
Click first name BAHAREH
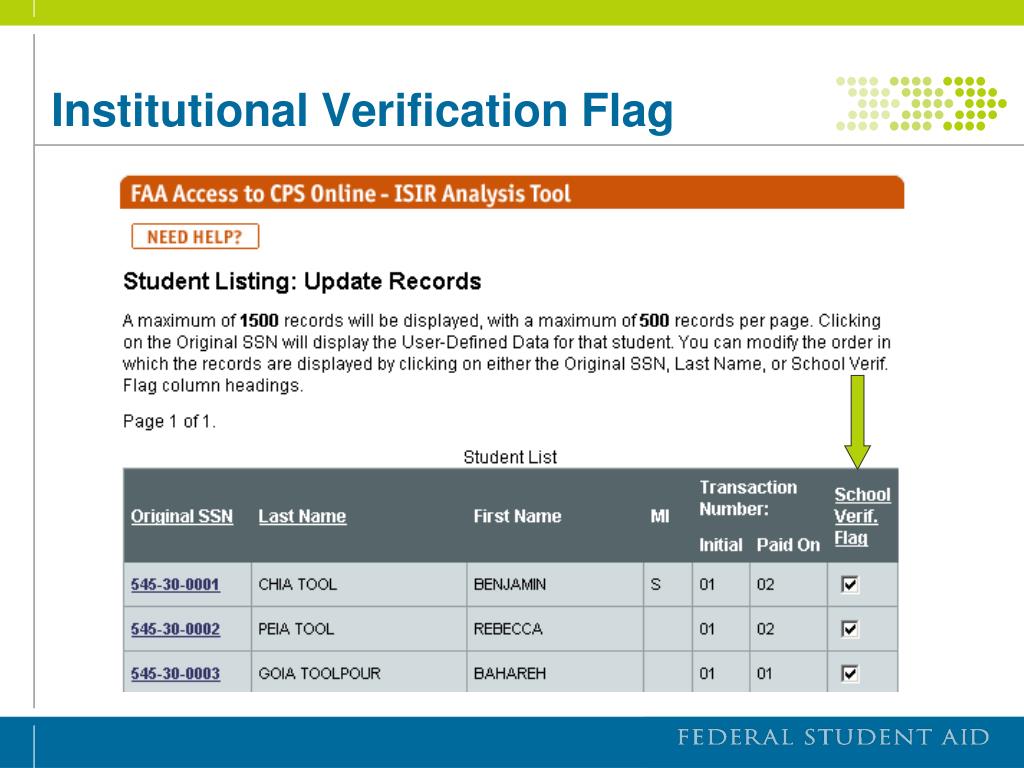(509, 673)
